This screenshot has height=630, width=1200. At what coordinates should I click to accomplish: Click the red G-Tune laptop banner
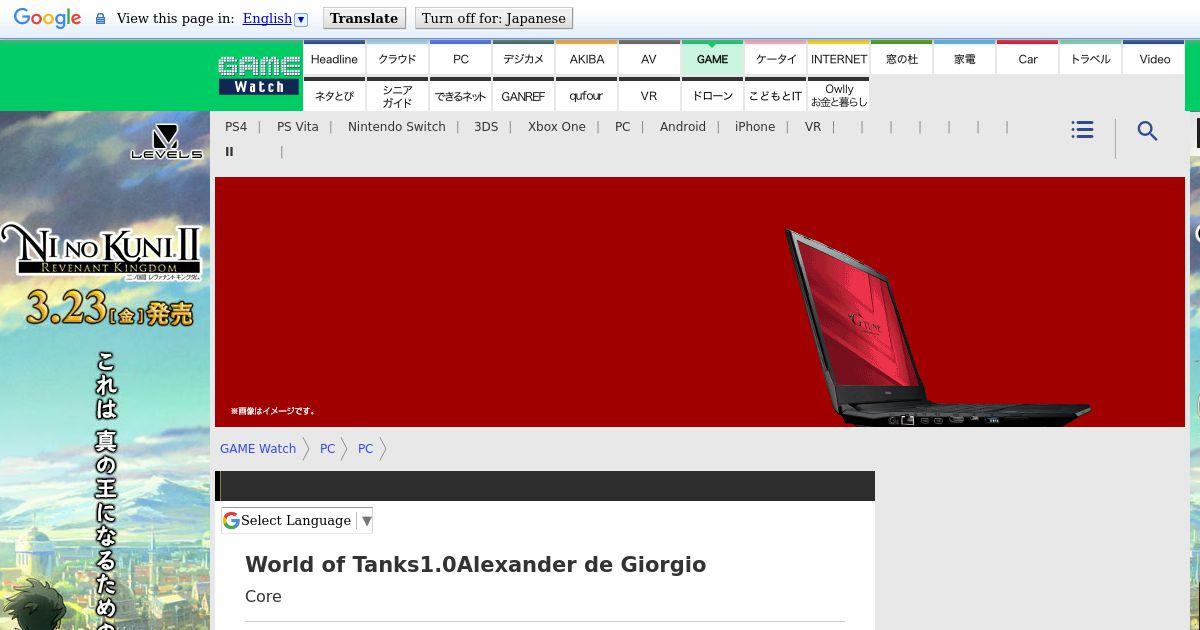pyautogui.click(x=700, y=302)
